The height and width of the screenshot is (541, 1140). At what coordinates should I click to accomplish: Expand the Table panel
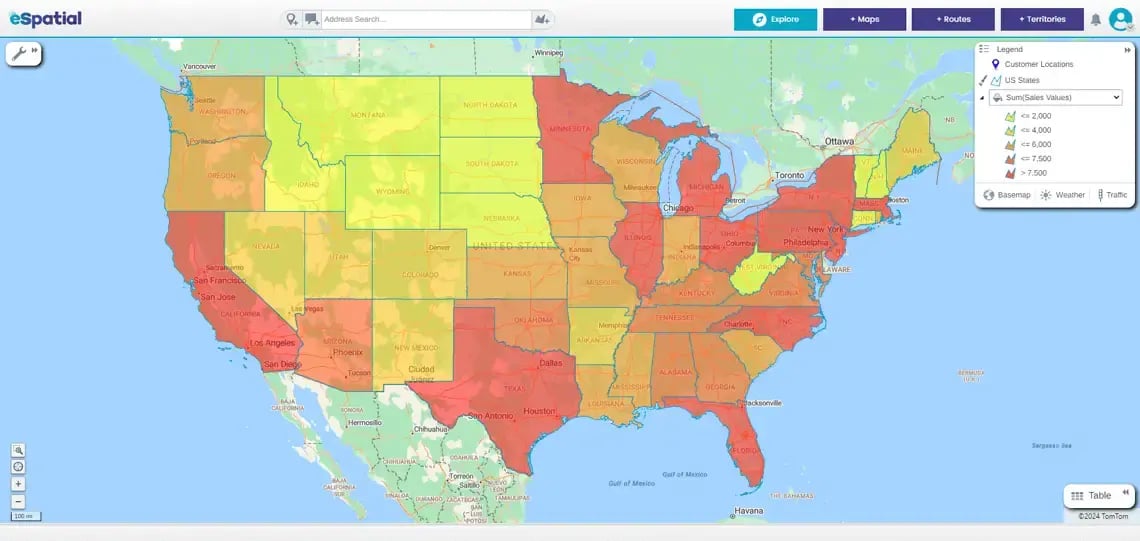point(1098,495)
